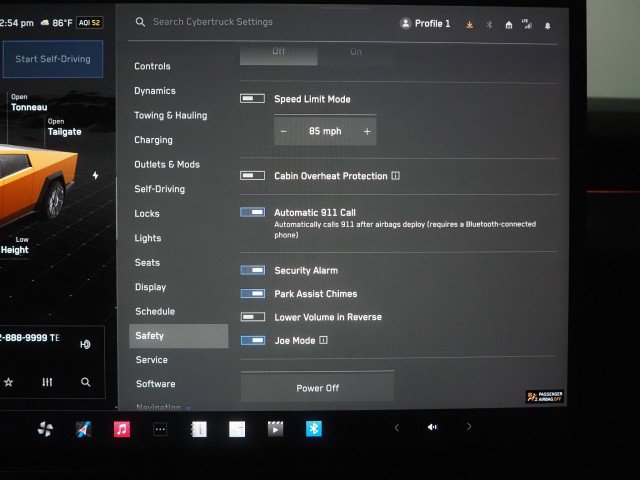Screen dimensions: 640x480
Task: Click the 86°F outside temperature
Action: coord(62,23)
